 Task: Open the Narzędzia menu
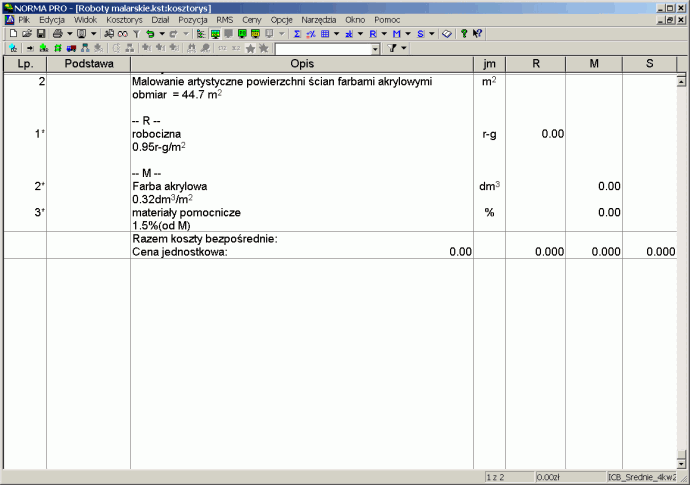tap(320, 20)
